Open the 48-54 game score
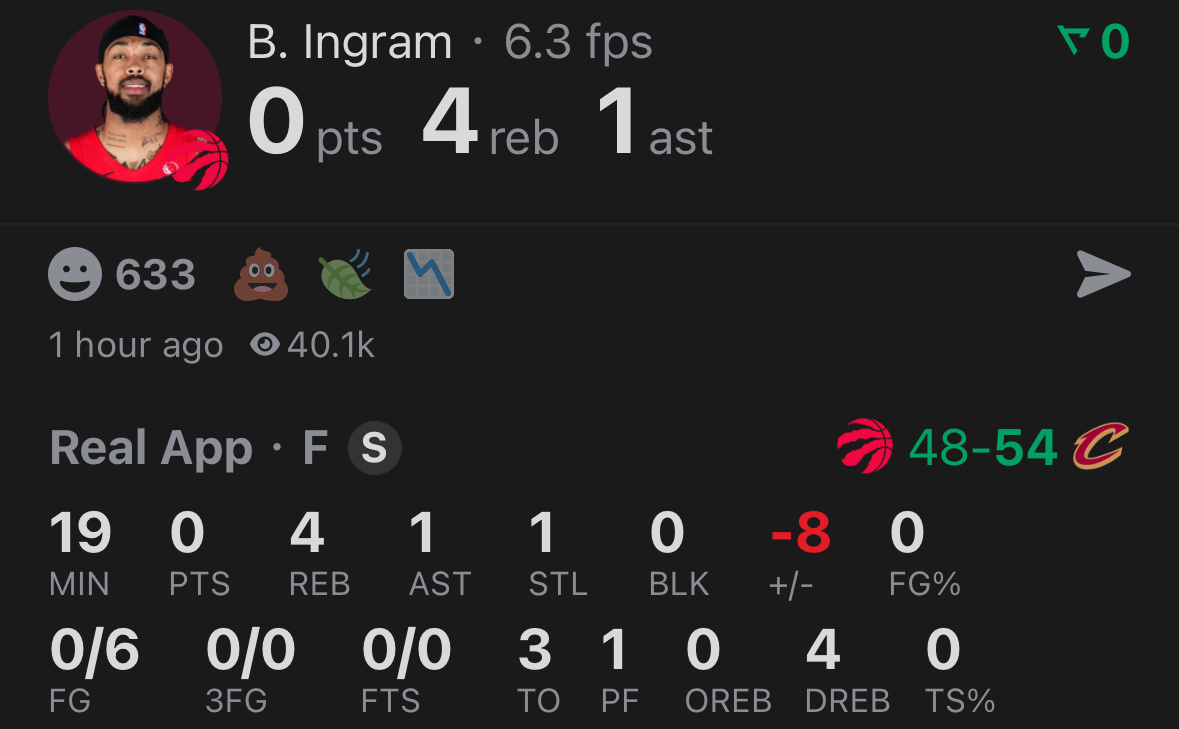Viewport: 1179px width, 729px height. 982,448
